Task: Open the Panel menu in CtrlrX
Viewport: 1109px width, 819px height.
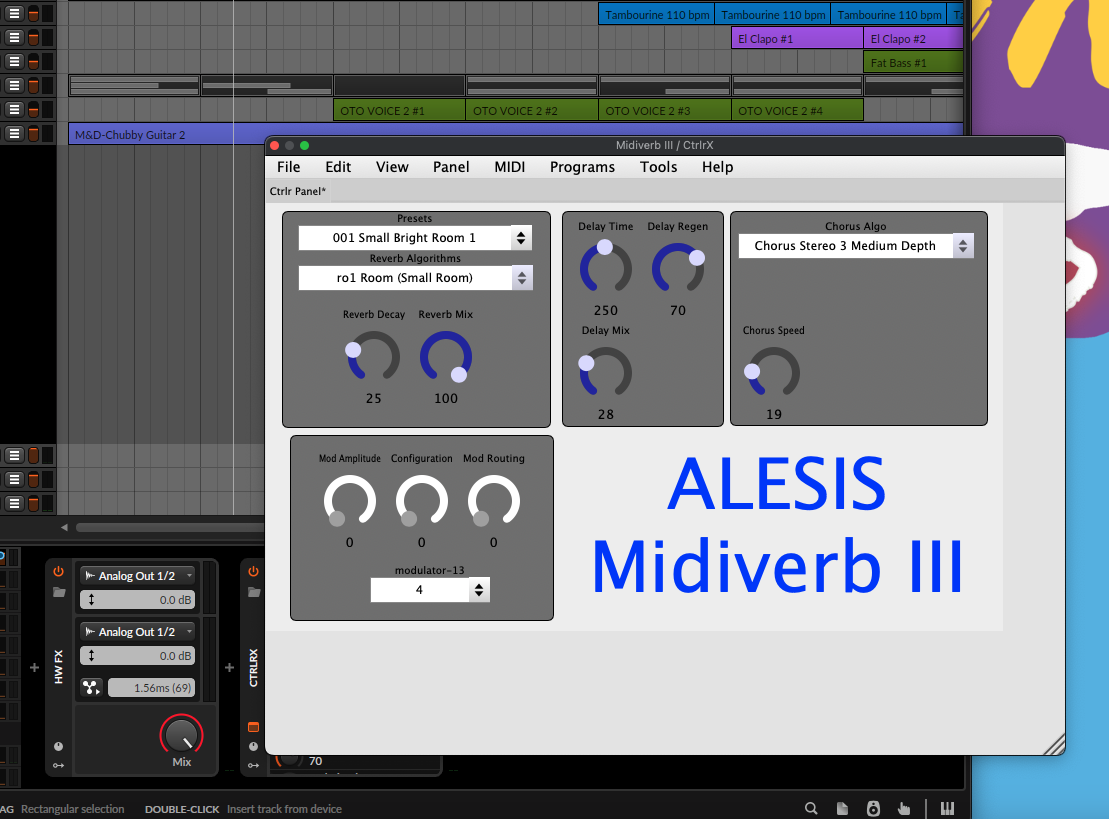Action: (x=451, y=167)
